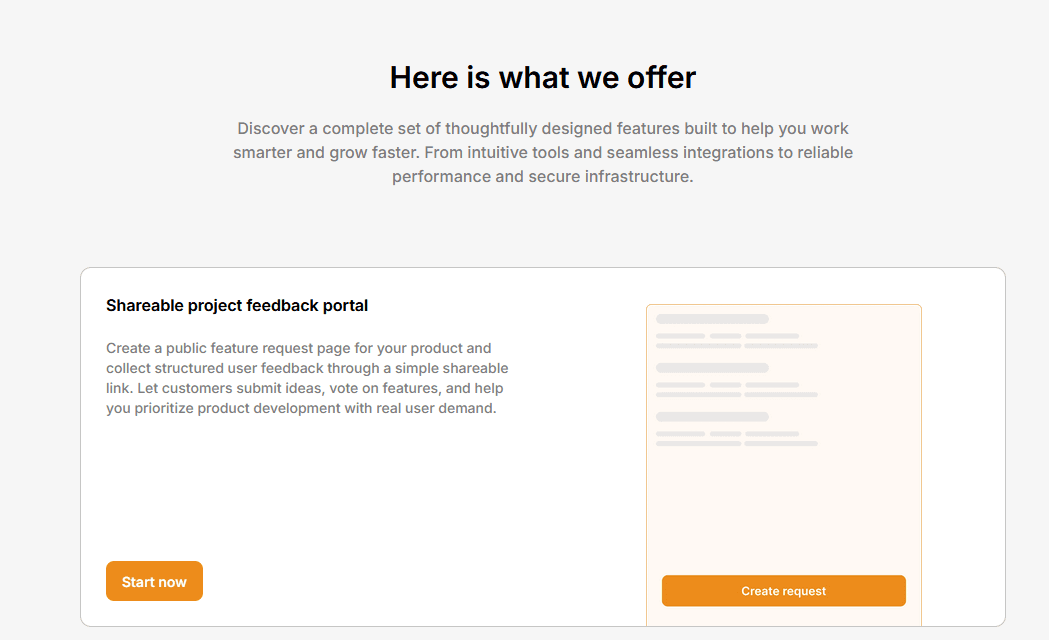Image resolution: width=1049 pixels, height=640 pixels.
Task: Click the top placeholder title bar in preview
Action: coord(712,319)
